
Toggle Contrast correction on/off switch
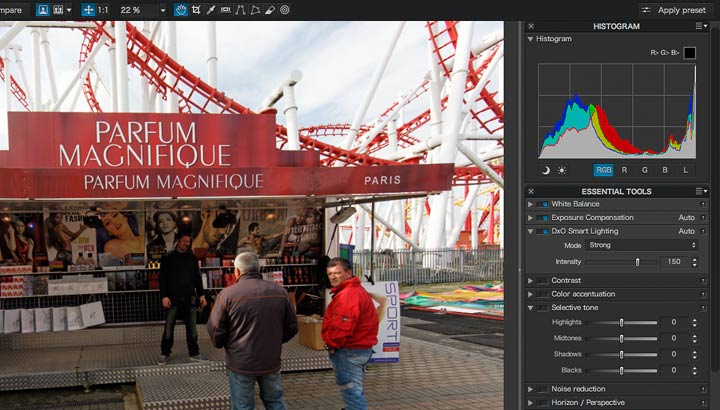click(x=542, y=281)
